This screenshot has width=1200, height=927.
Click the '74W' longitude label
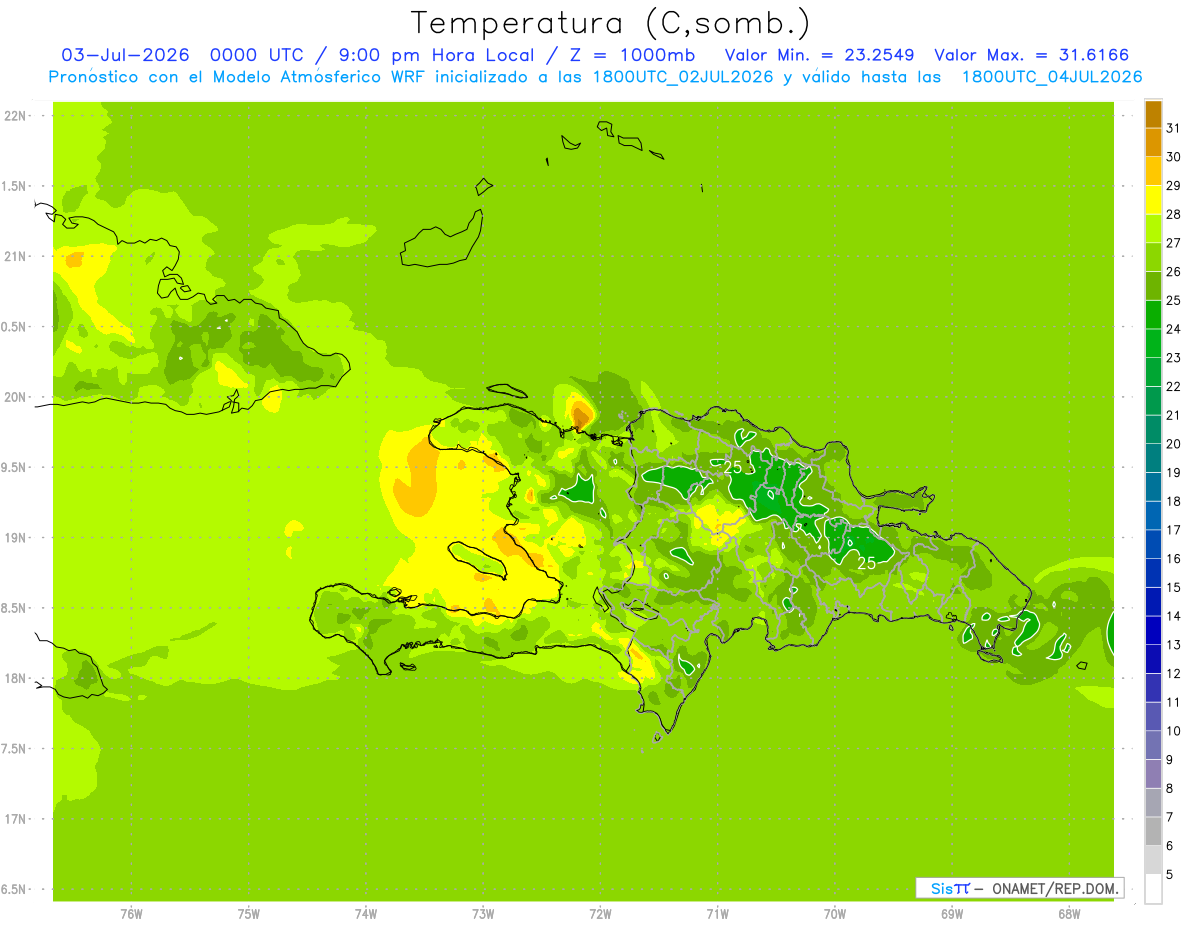365,914
